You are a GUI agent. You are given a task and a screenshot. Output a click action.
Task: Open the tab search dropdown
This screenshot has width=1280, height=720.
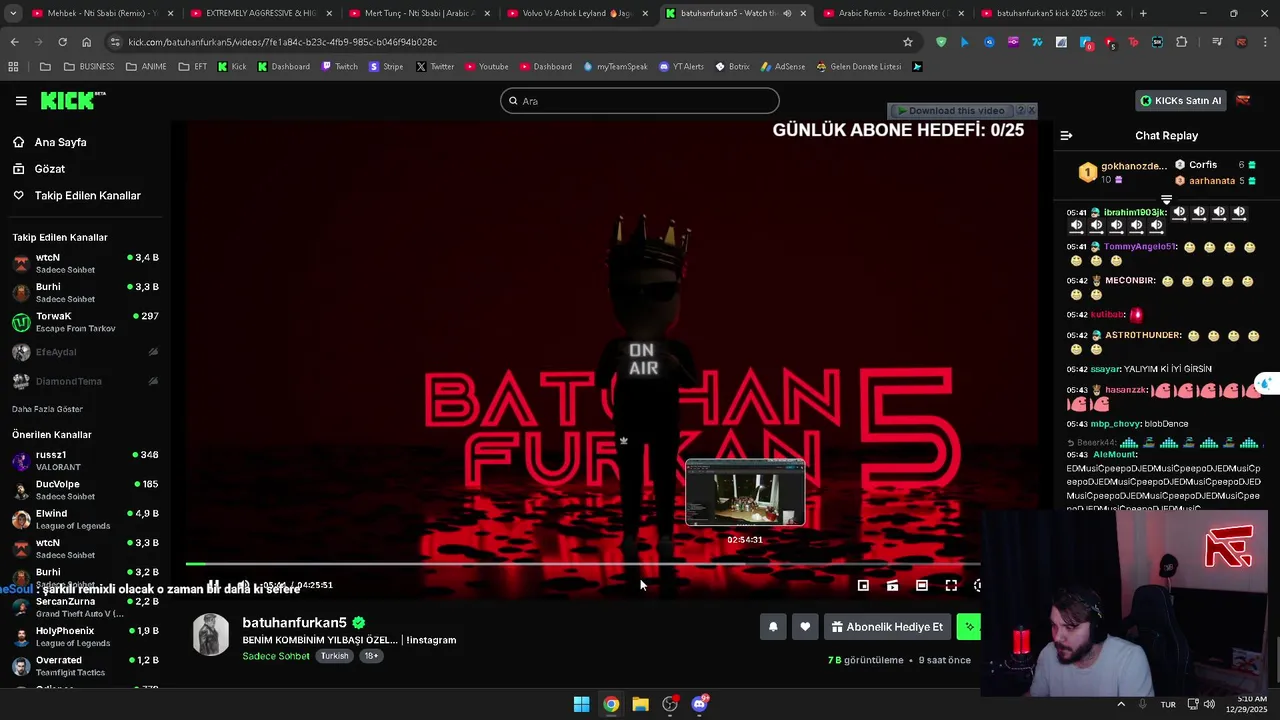(x=12, y=13)
